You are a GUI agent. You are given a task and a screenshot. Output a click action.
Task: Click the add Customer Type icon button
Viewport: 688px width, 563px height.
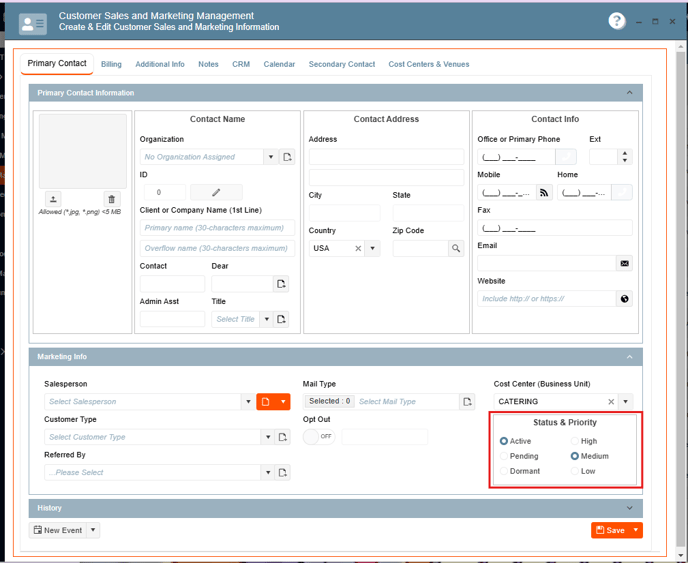coord(283,437)
